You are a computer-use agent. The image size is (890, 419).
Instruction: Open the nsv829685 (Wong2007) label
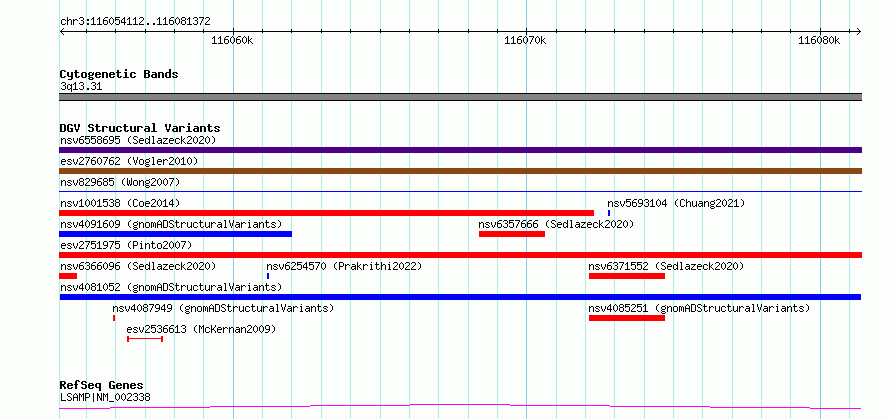(x=120, y=182)
